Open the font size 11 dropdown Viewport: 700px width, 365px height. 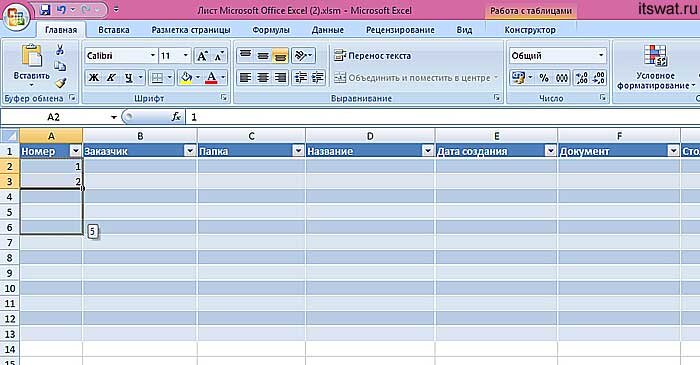click(x=186, y=56)
